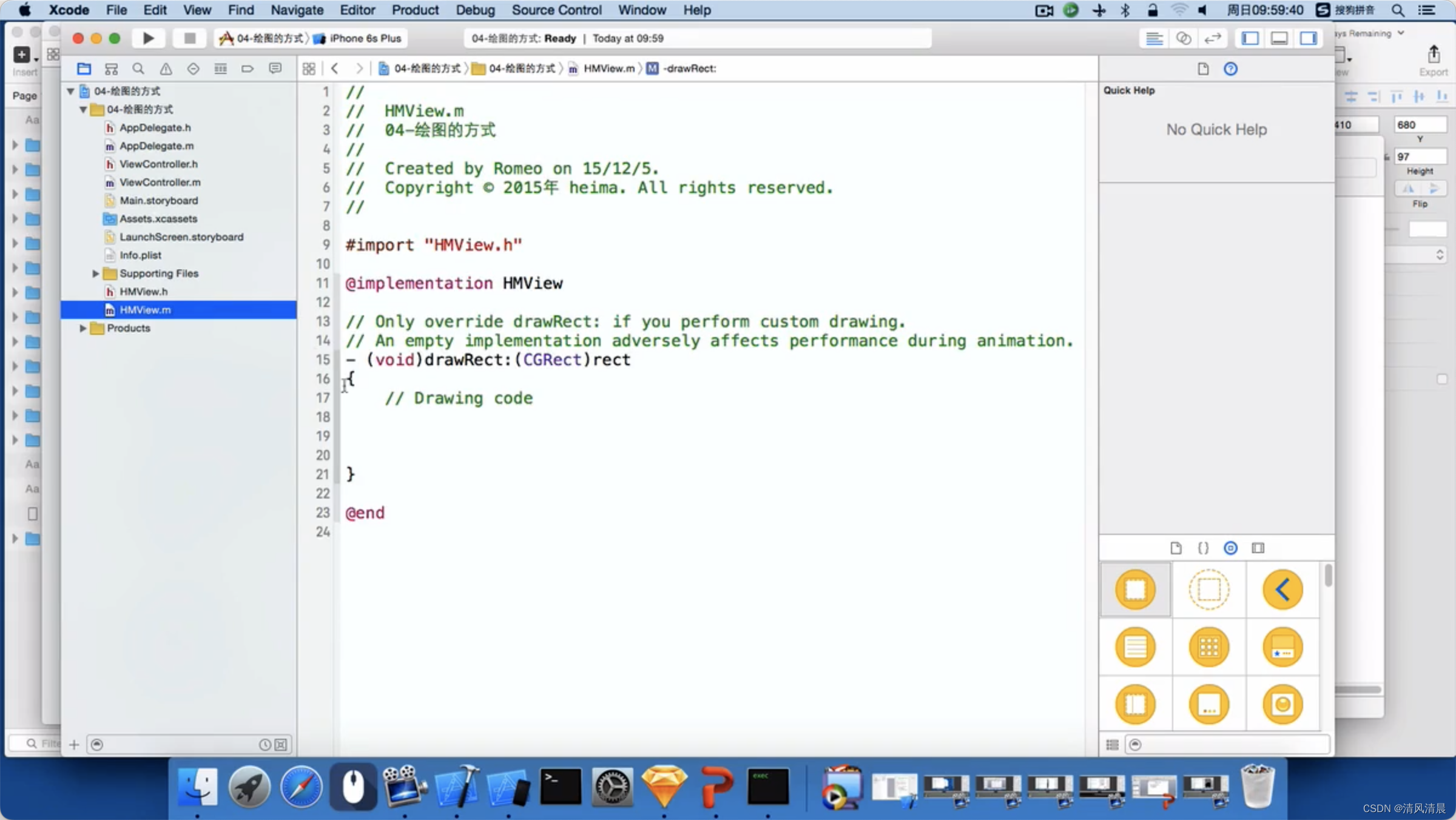
Task: Collapse the 04-绘图的方式 yellow group folder
Action: point(83,109)
